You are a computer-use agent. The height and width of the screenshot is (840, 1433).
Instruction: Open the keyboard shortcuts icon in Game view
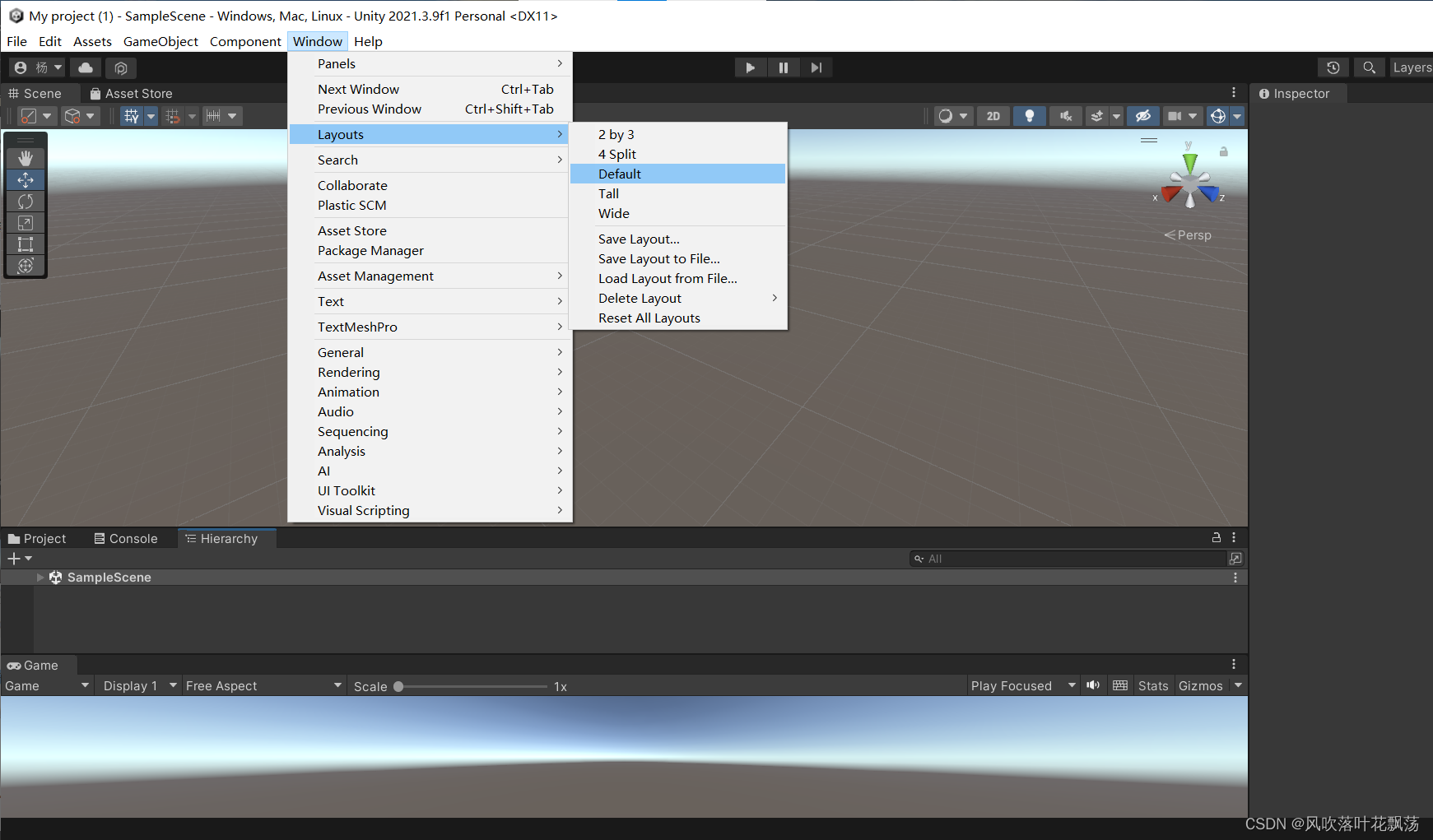pyautogui.click(x=1120, y=685)
